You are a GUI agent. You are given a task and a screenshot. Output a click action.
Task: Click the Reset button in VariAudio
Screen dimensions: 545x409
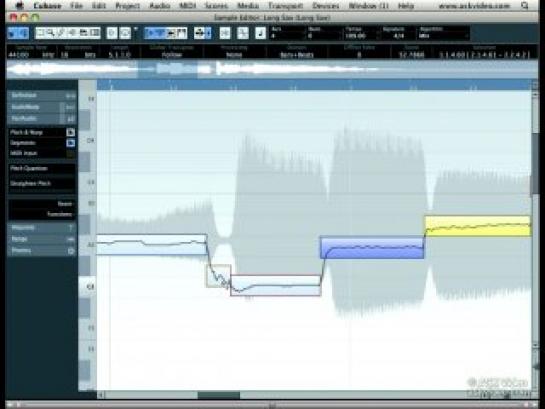(65, 204)
